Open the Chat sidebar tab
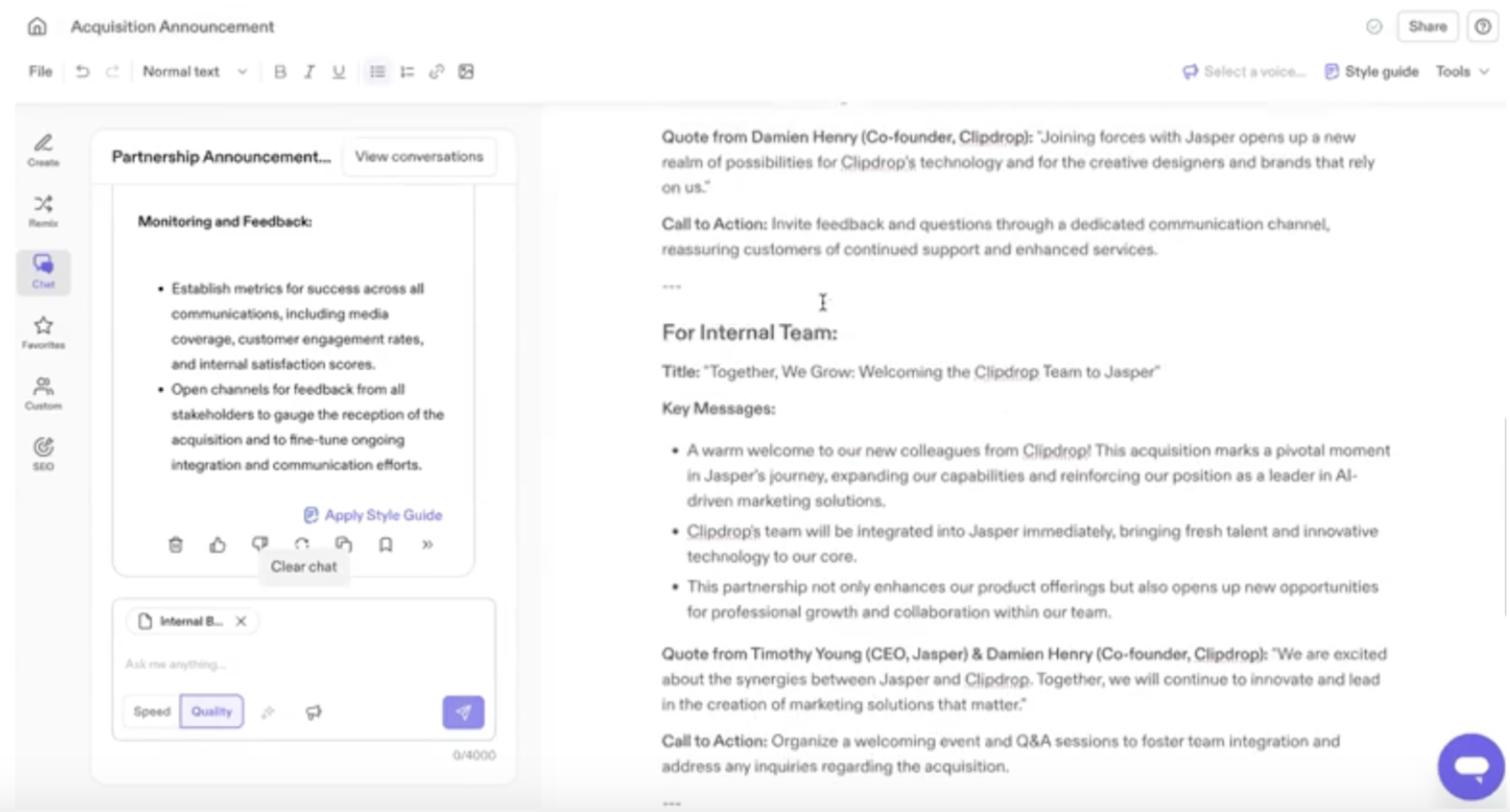1510x812 pixels. tap(43, 272)
